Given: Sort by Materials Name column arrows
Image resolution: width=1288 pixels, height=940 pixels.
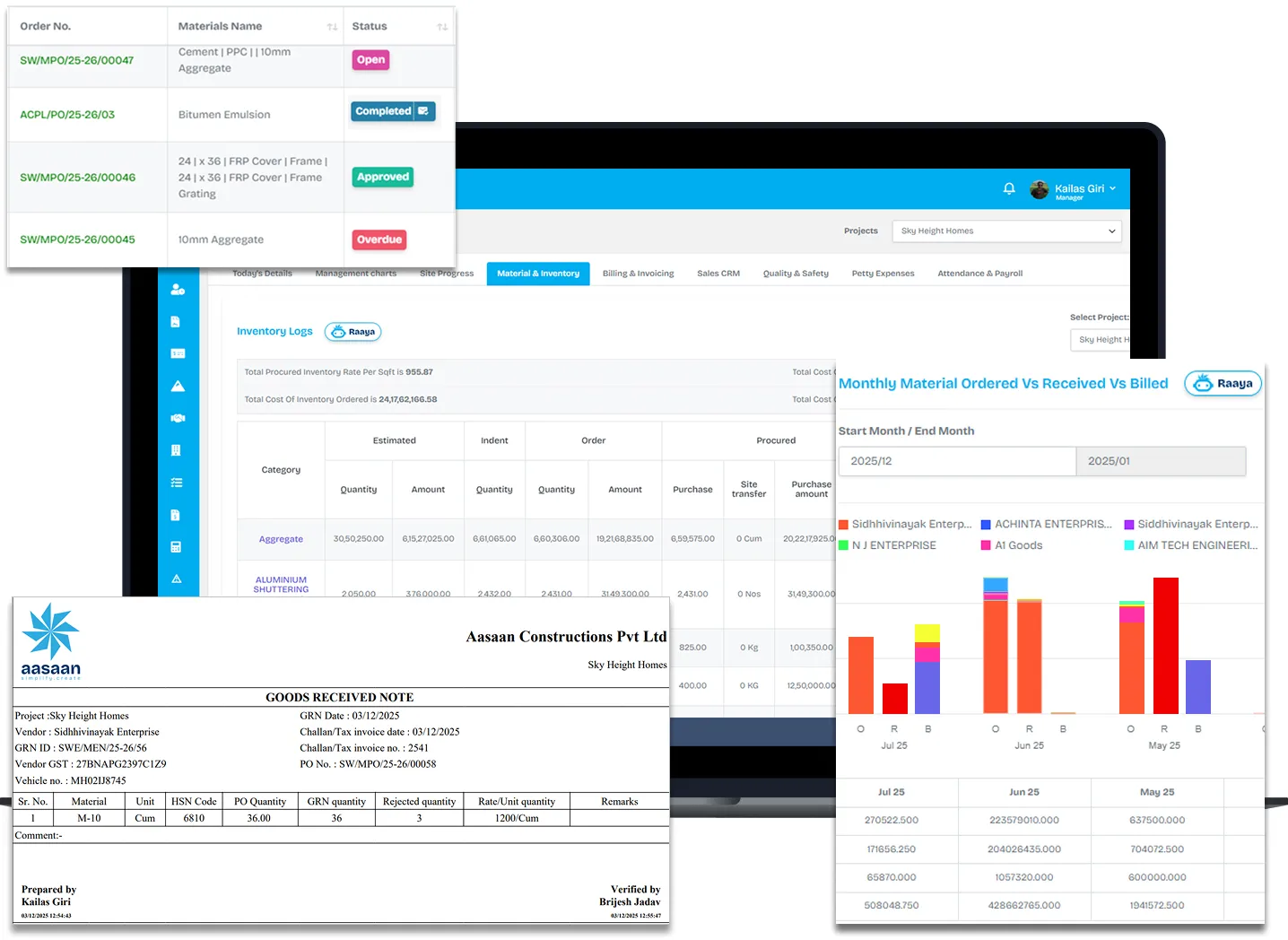Looking at the screenshot, I should [x=332, y=27].
